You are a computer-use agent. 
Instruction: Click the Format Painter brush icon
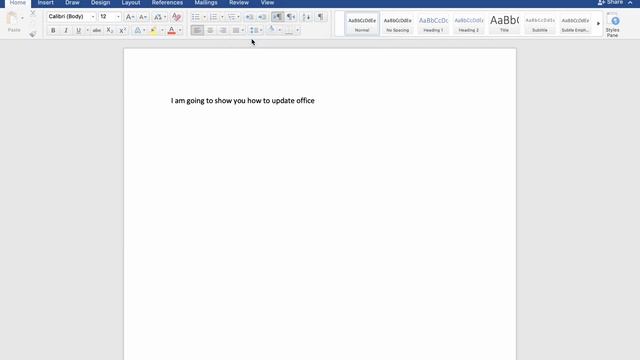[33, 34]
